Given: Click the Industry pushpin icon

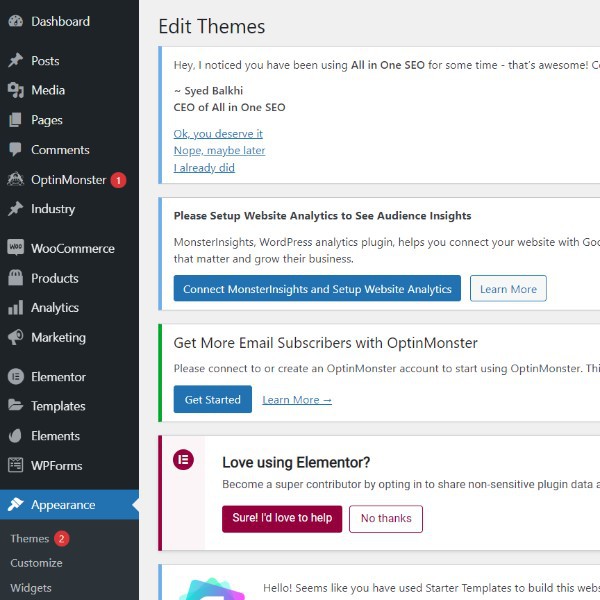Looking at the screenshot, I should coord(16,209).
